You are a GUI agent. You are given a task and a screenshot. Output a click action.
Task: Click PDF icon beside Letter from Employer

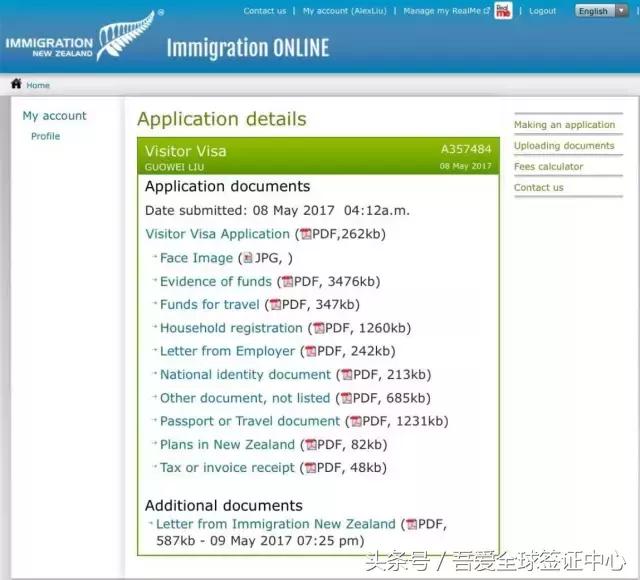pos(310,352)
